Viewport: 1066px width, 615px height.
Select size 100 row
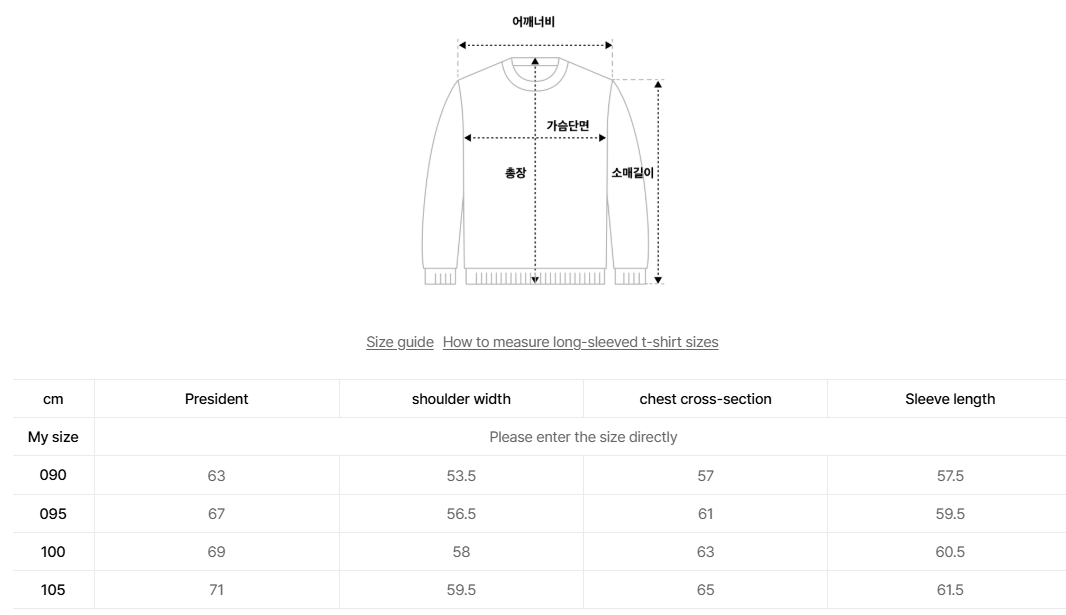[x=53, y=551]
